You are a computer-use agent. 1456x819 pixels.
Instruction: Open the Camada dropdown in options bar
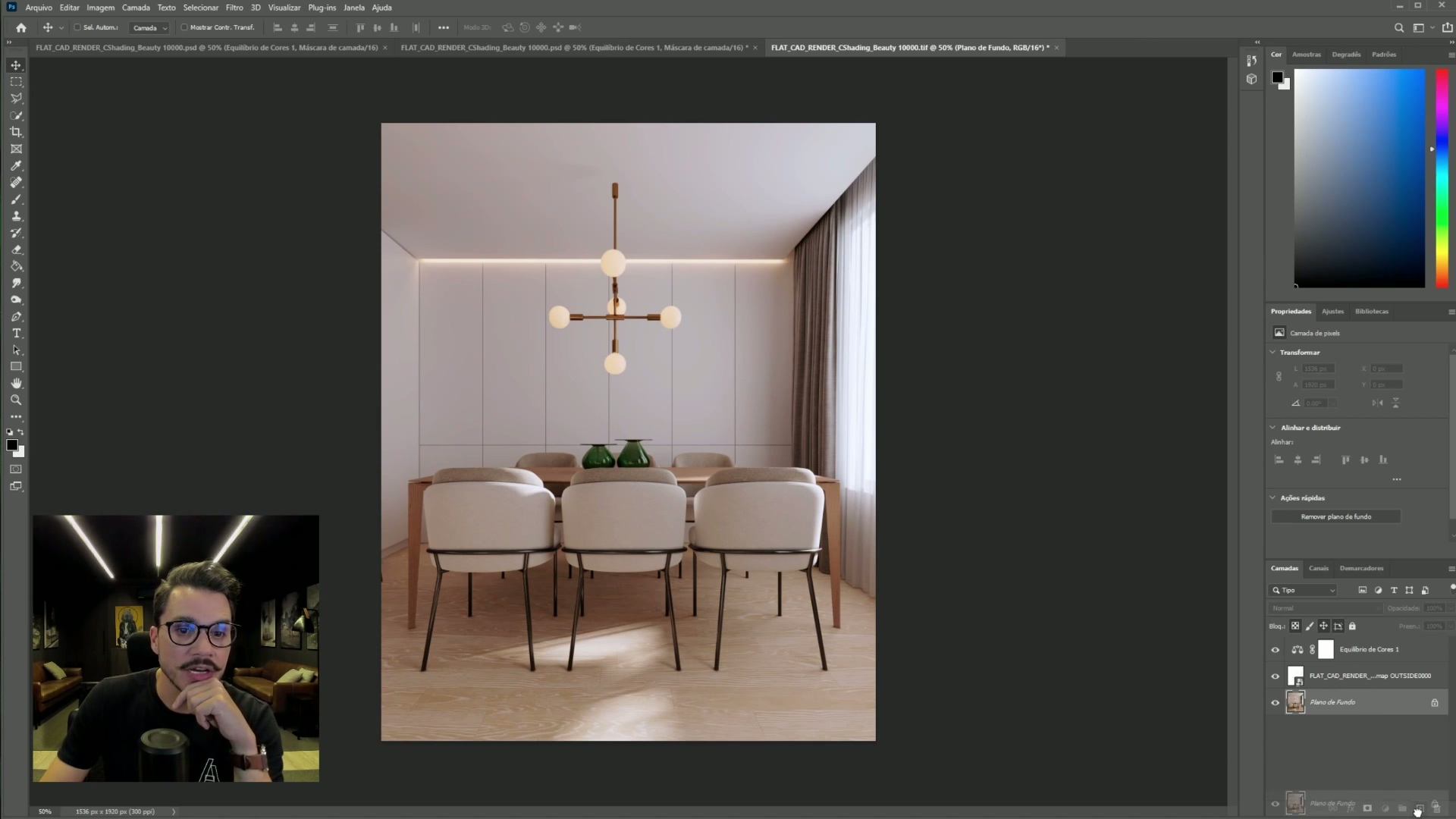[x=149, y=28]
